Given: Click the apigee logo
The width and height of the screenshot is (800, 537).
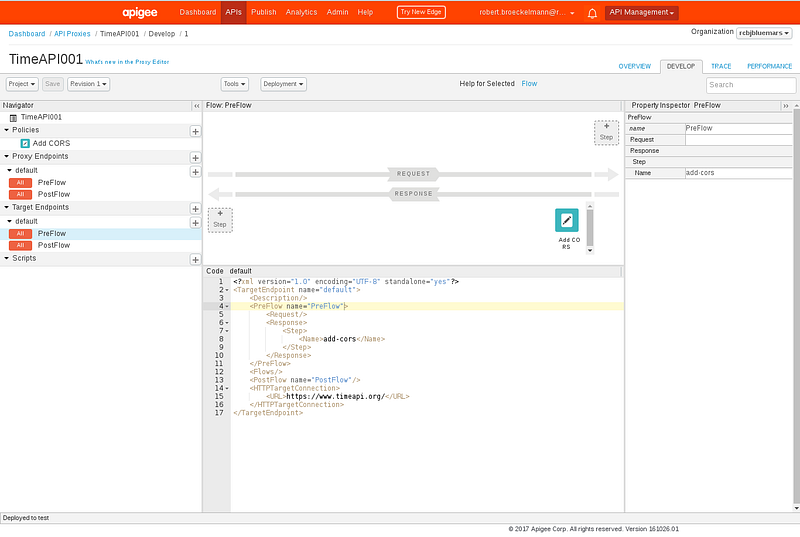Looking at the screenshot, I should (139, 13).
